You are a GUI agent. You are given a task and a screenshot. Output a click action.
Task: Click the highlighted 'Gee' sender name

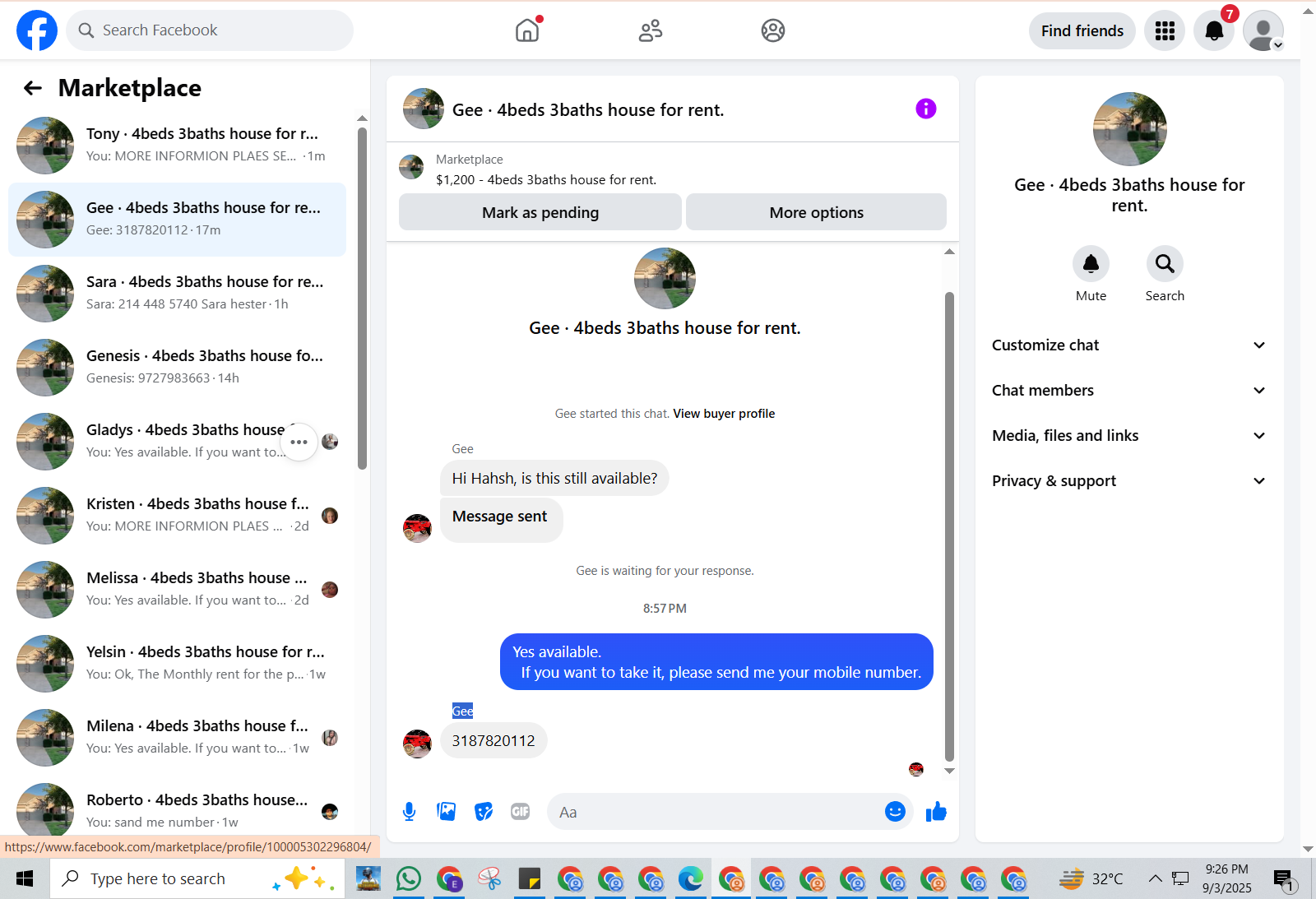click(463, 711)
